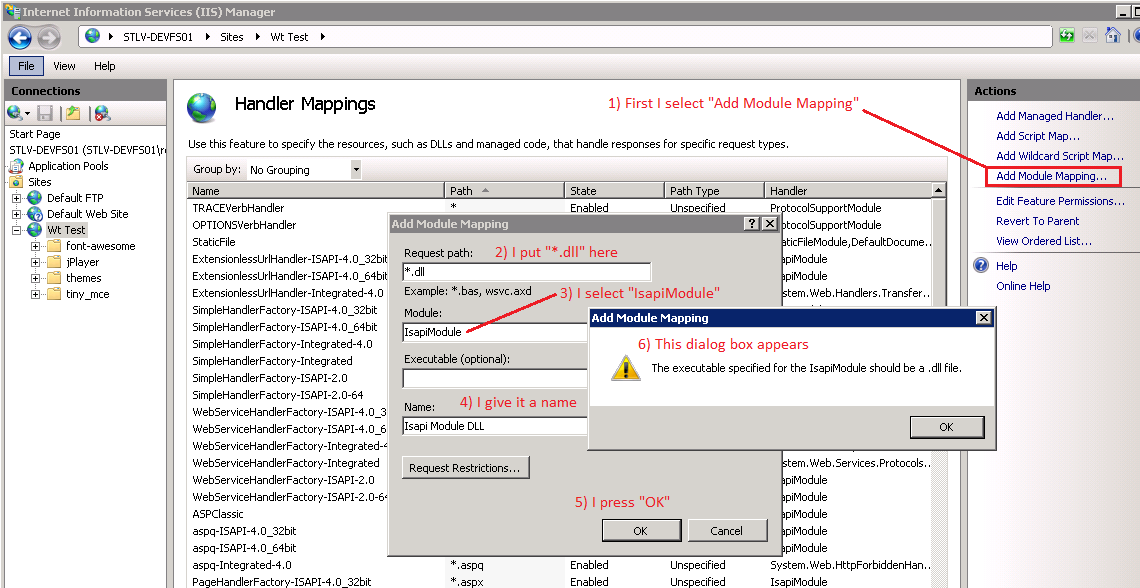
Task: Click the Delete Connection icon
Action: tap(101, 114)
